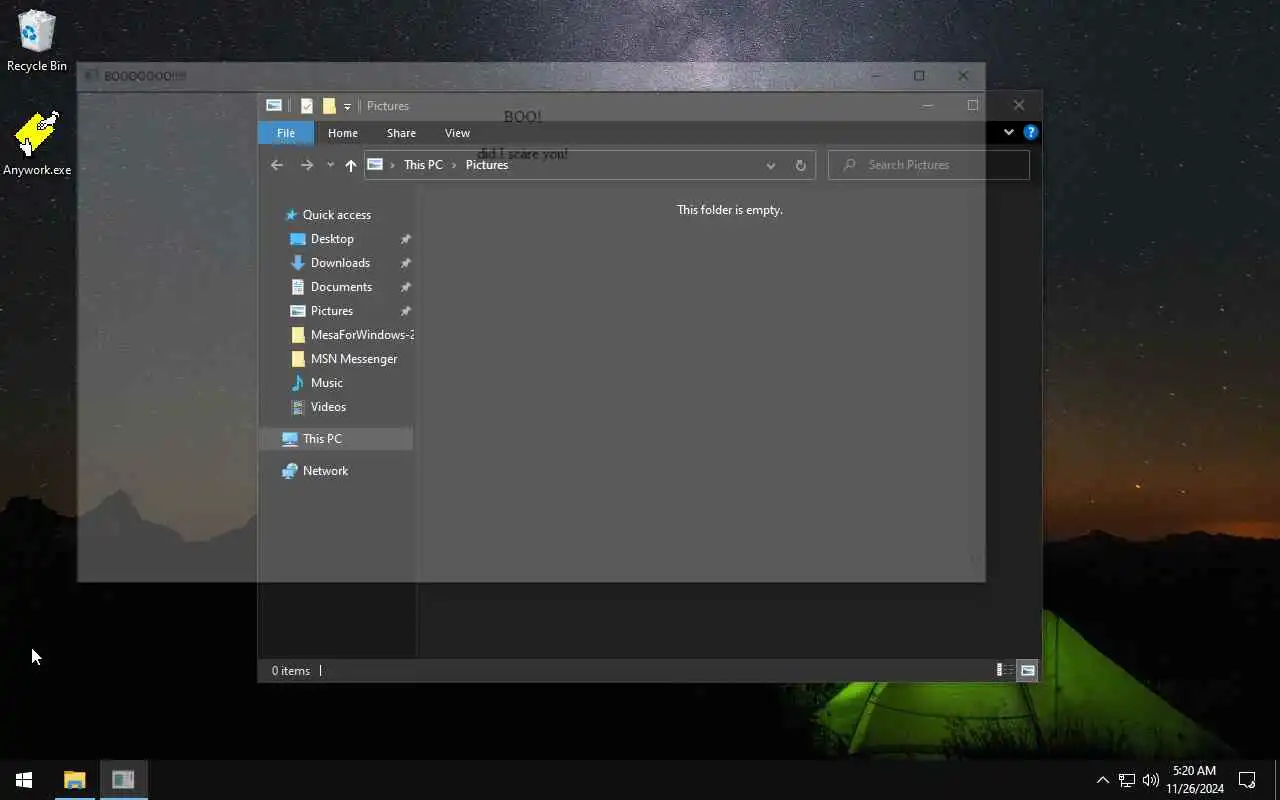The image size is (1280, 800).
Task: Open the Windows Start menu
Action: point(24,780)
